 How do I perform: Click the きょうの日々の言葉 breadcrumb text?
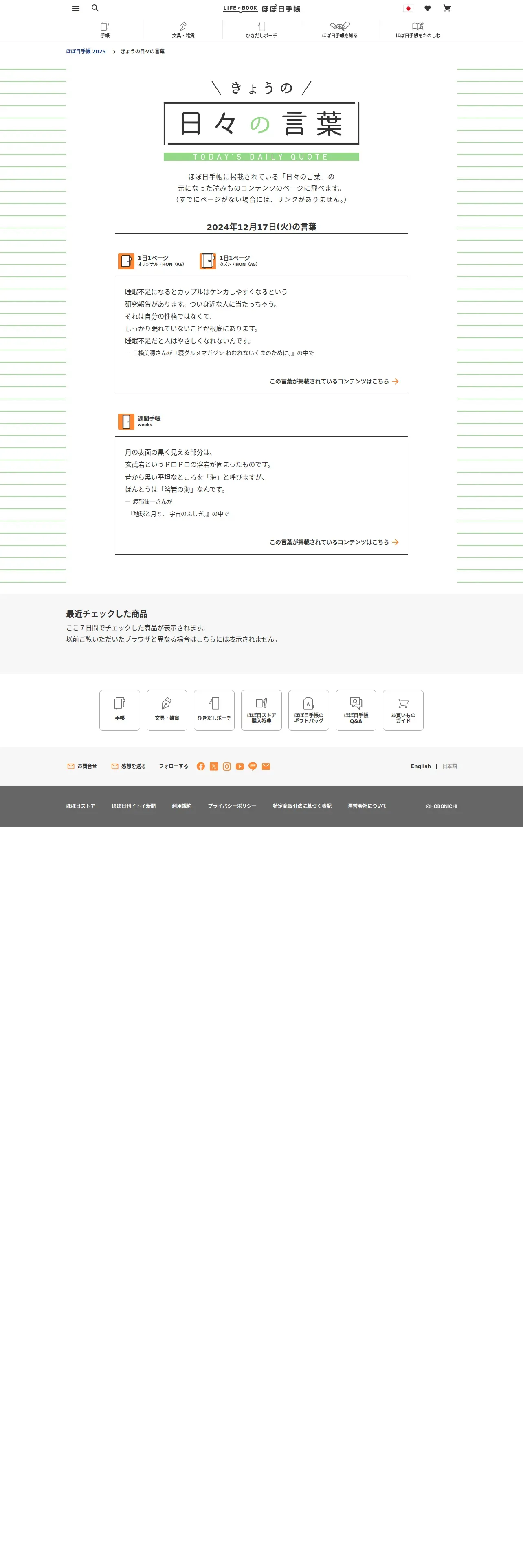[143, 52]
